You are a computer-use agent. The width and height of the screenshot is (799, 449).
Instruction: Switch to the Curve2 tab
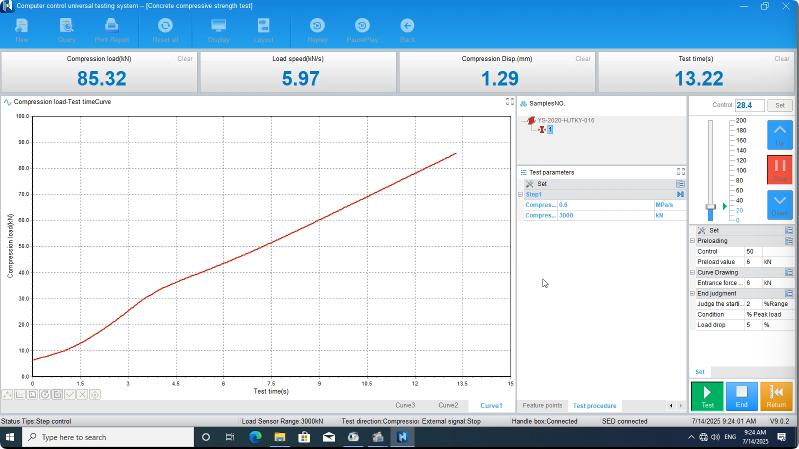tap(448, 406)
